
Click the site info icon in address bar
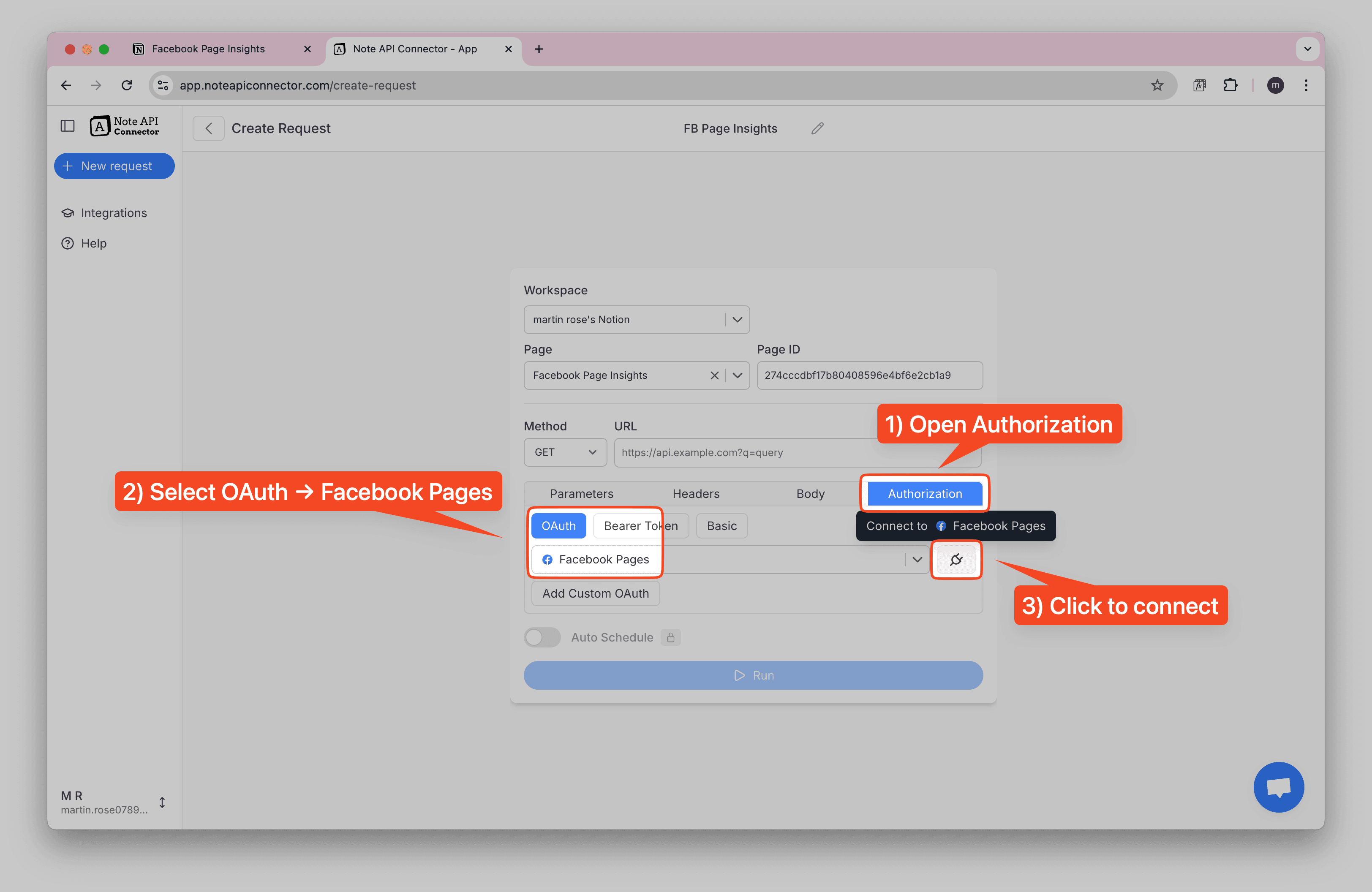(164, 85)
